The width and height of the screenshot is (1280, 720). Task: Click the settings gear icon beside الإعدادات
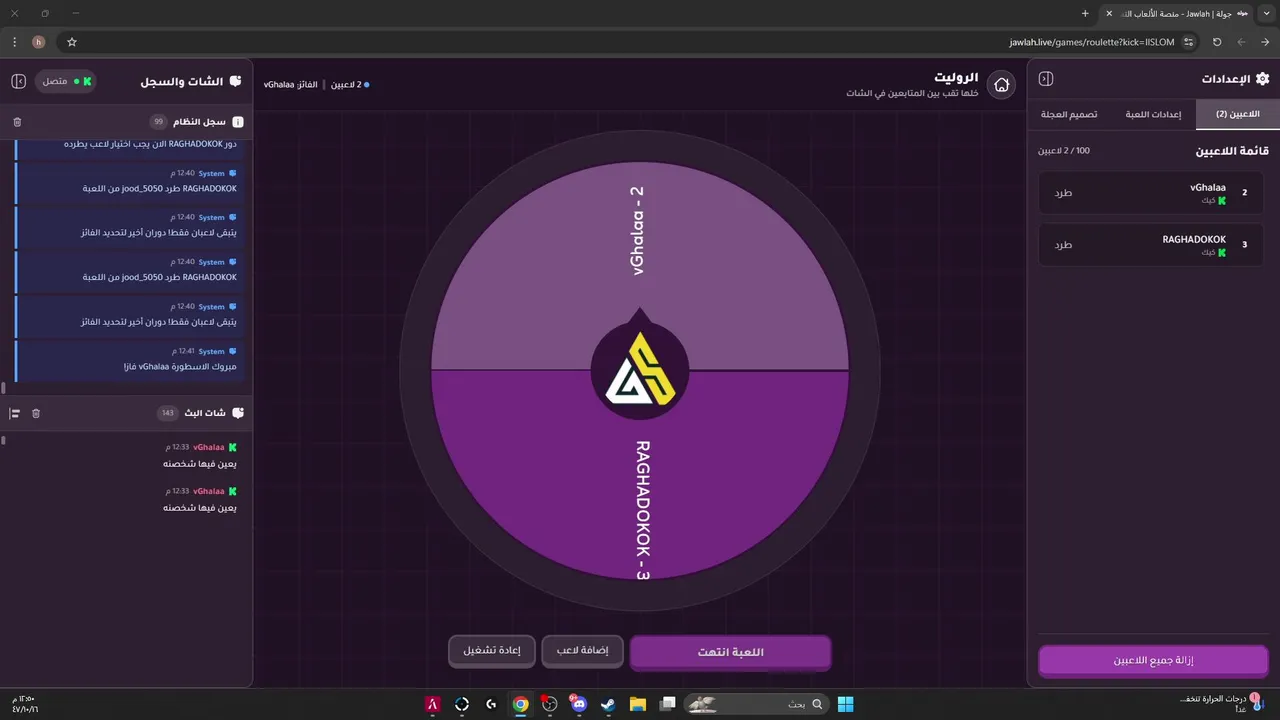(x=1262, y=79)
